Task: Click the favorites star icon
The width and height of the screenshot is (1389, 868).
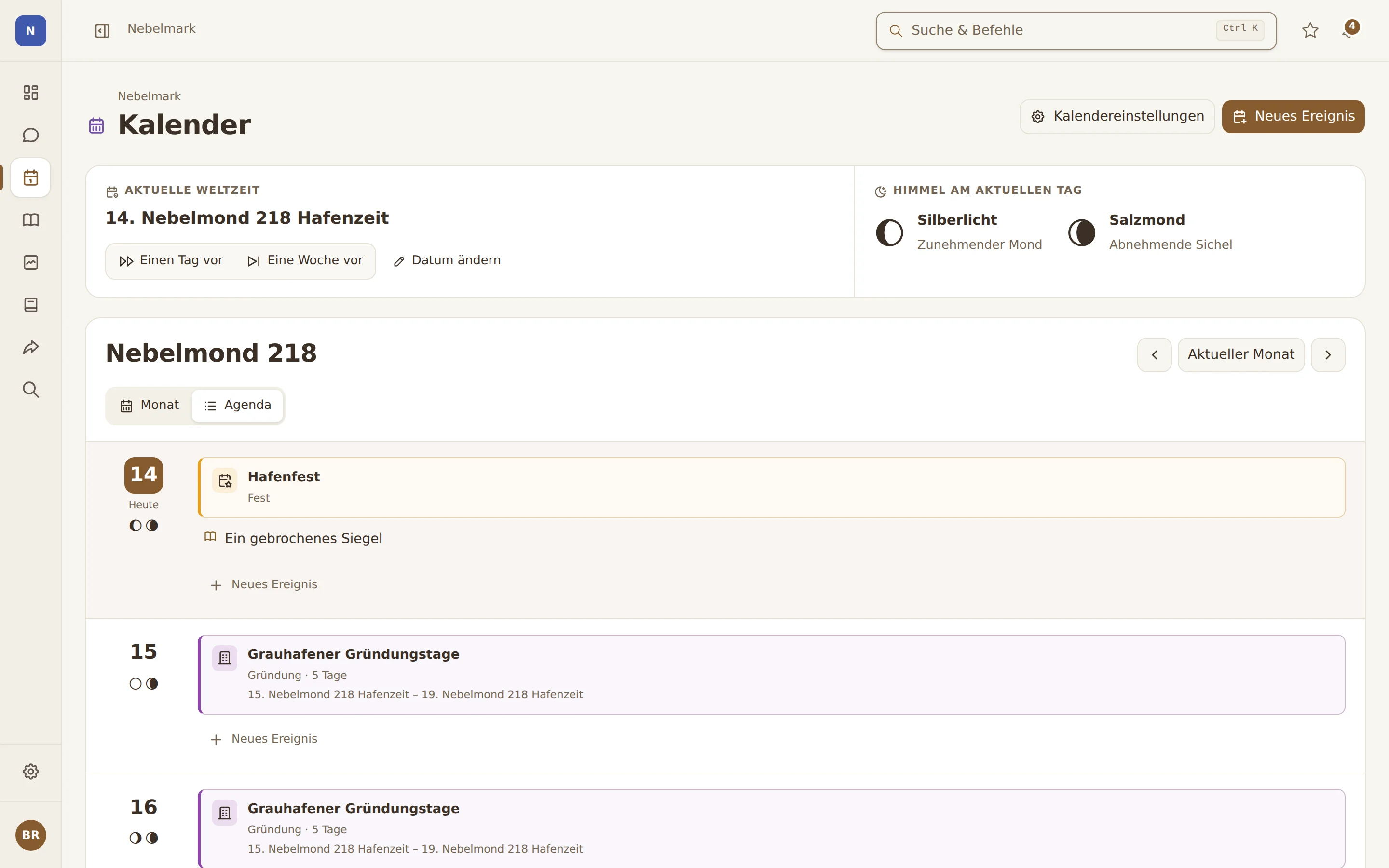Action: pos(1310,30)
